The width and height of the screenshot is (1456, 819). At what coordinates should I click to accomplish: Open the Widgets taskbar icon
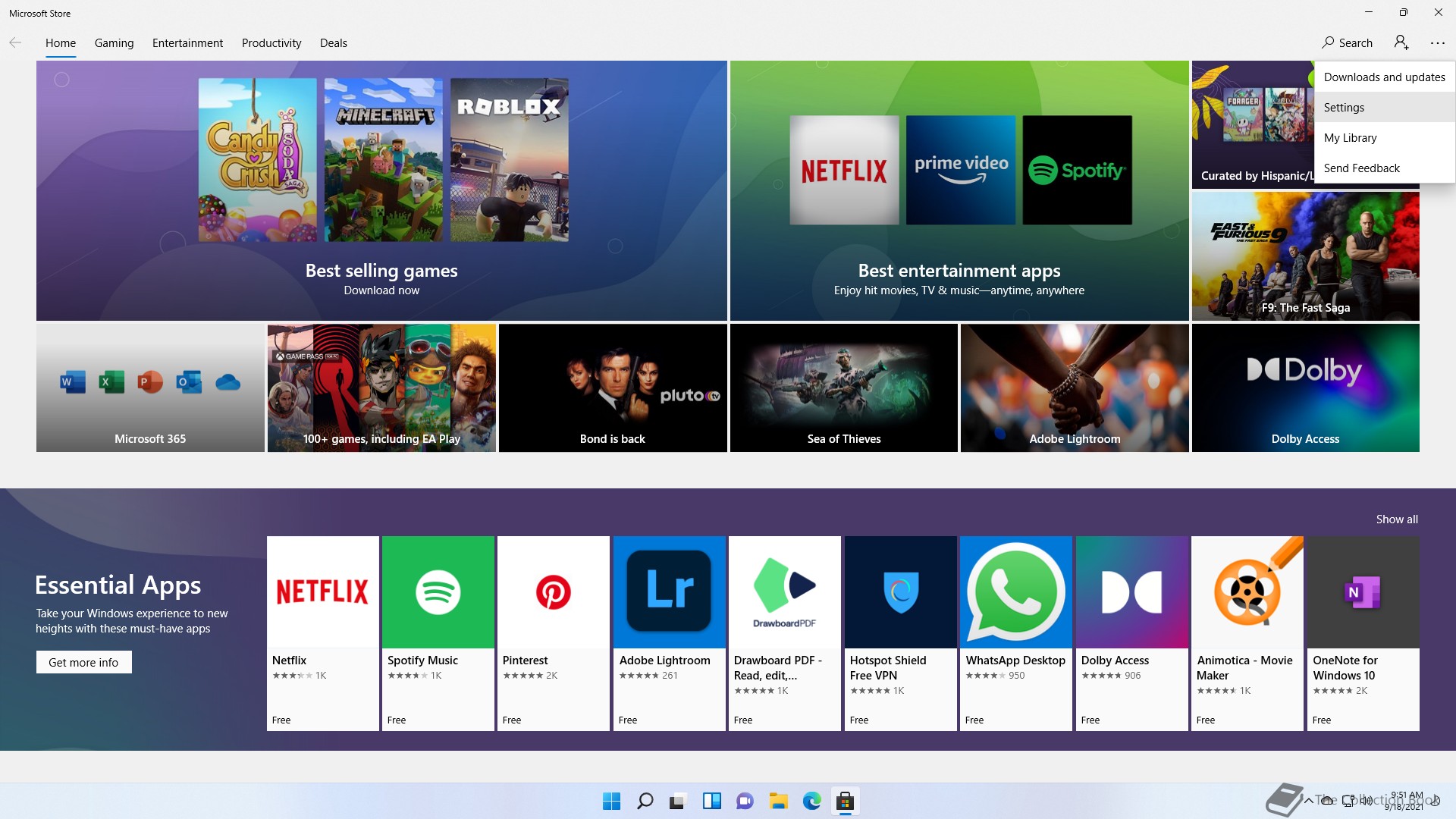point(711,801)
